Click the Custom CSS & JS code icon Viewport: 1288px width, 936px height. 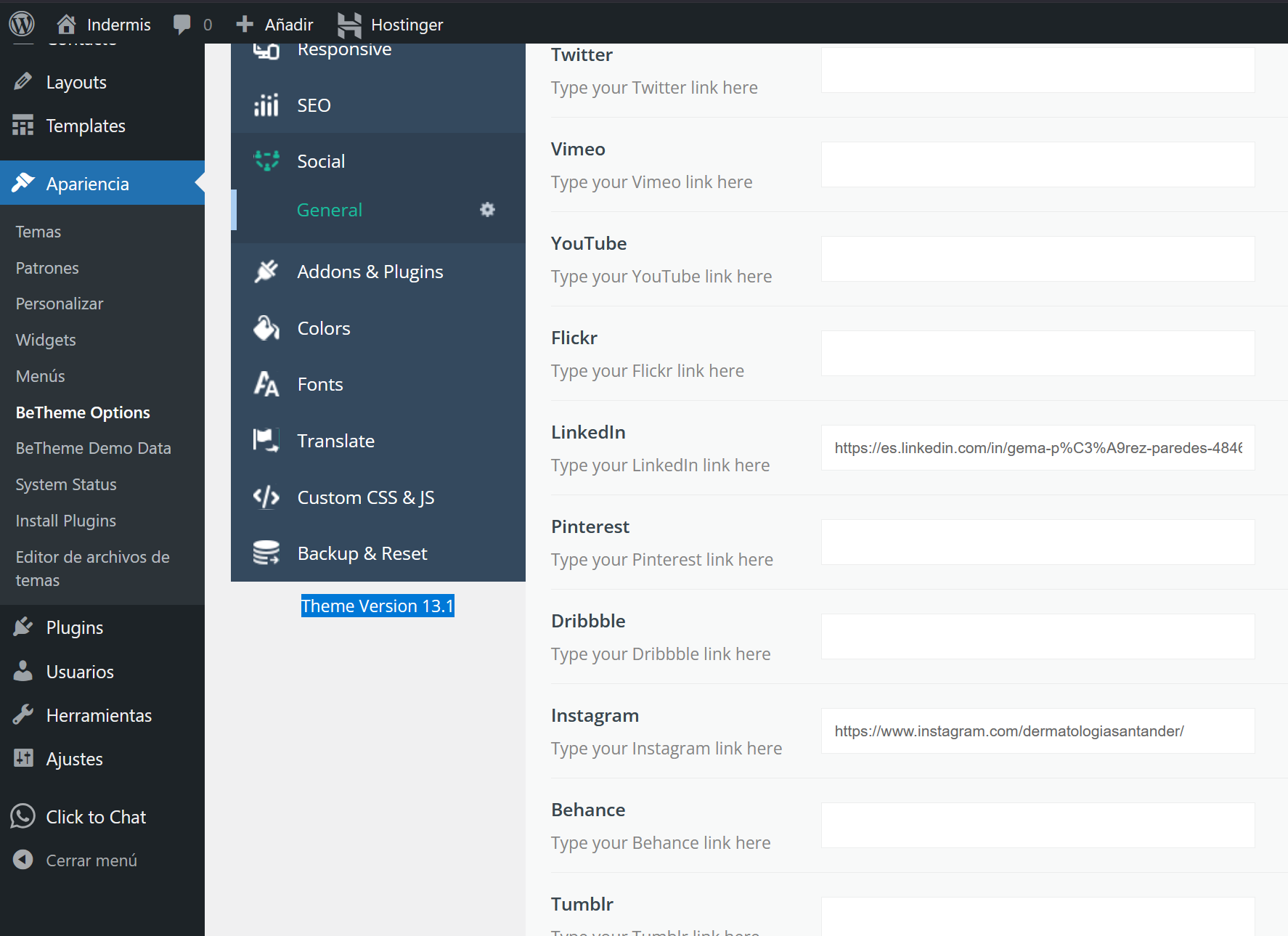click(x=266, y=497)
